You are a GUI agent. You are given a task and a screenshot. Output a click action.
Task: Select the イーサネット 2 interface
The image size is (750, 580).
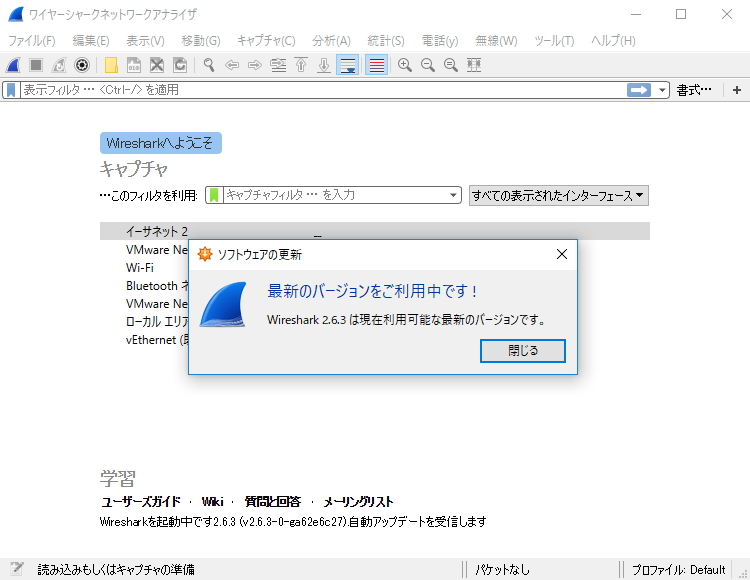coord(375,231)
